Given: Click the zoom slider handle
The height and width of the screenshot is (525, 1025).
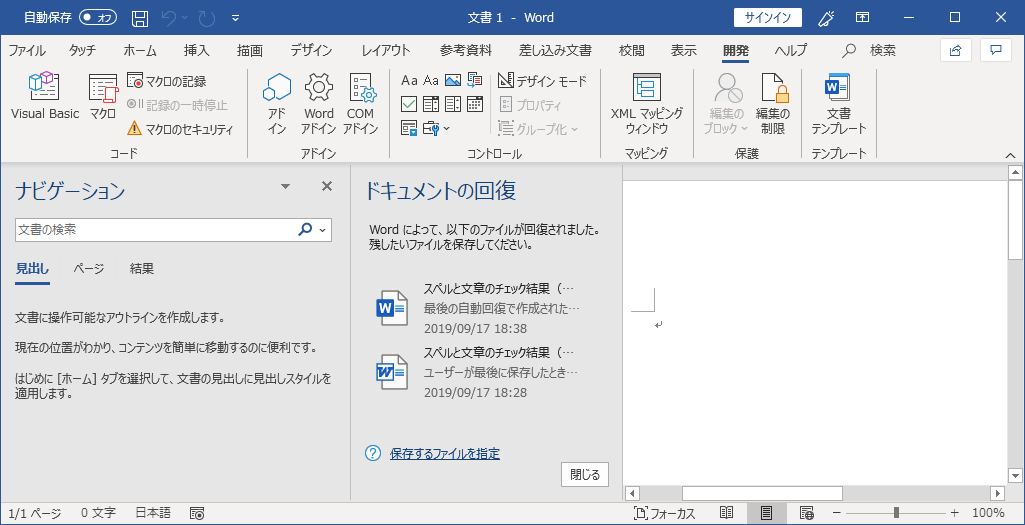Looking at the screenshot, I should (896, 513).
